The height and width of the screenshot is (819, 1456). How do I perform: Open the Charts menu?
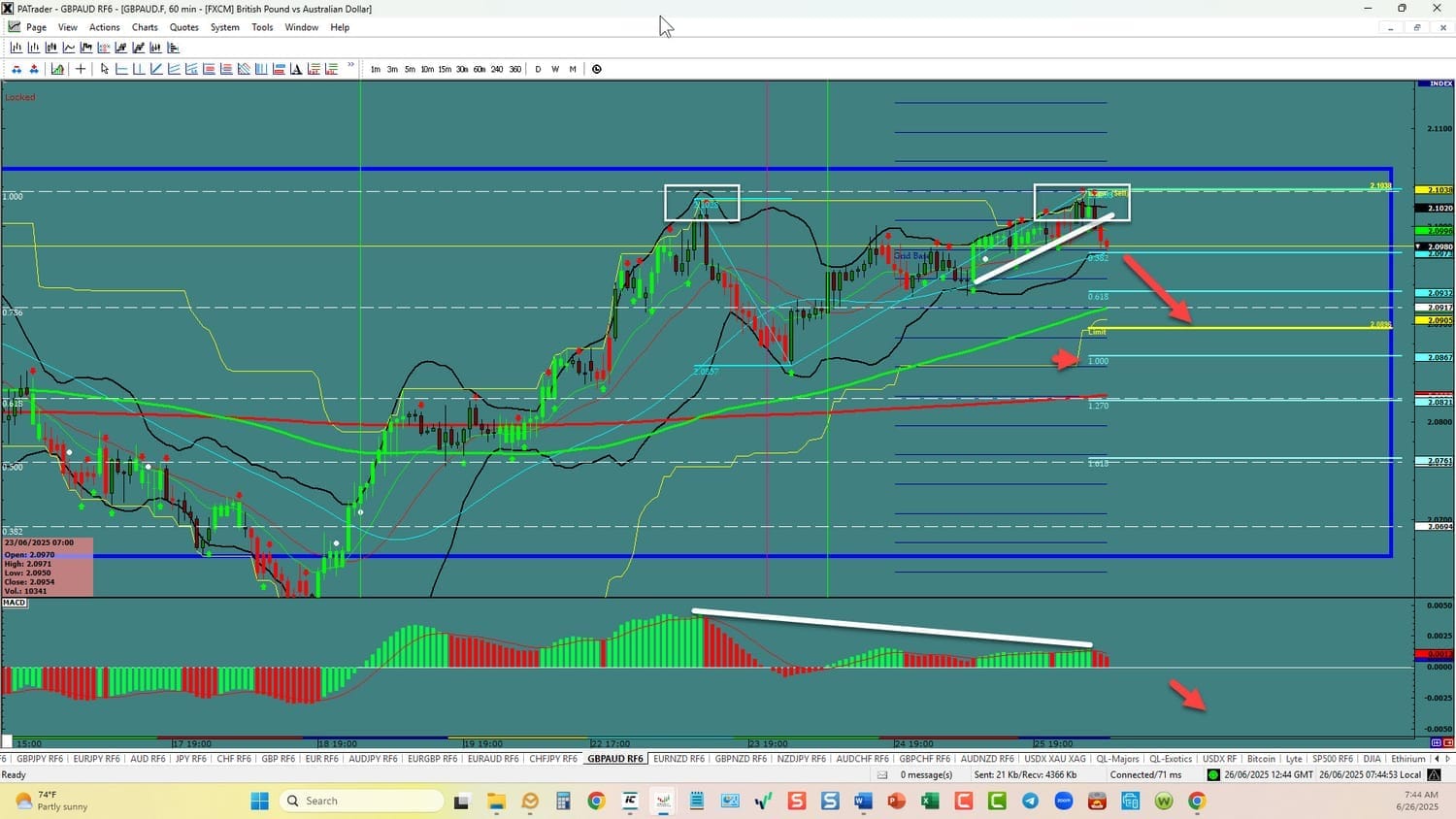(145, 27)
